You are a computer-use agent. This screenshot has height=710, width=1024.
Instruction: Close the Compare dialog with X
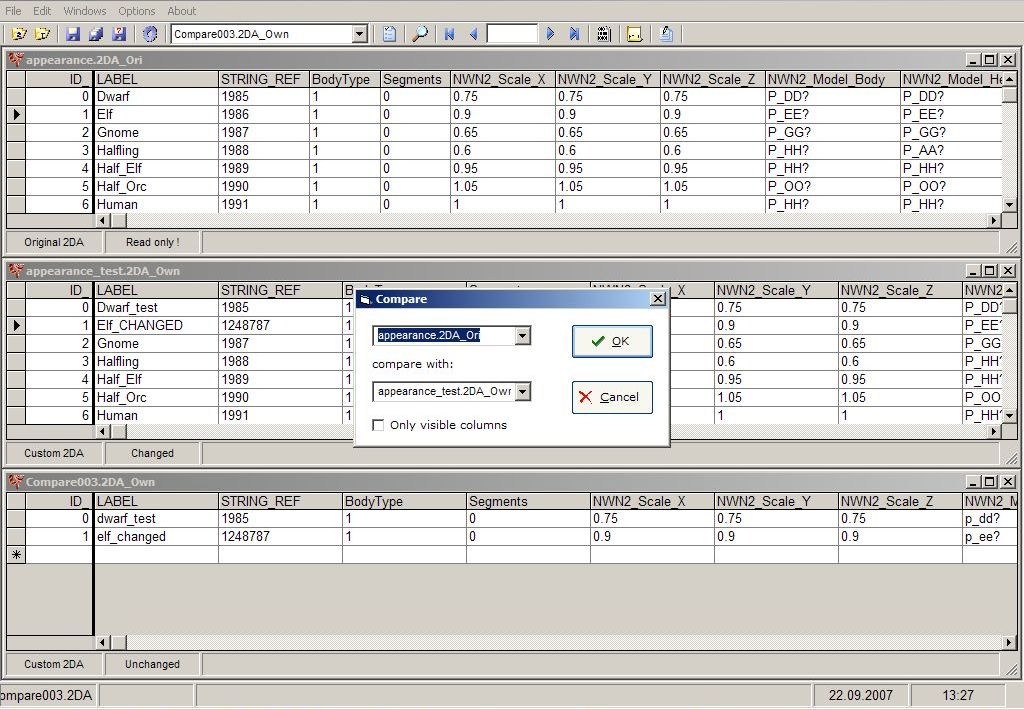[657, 299]
